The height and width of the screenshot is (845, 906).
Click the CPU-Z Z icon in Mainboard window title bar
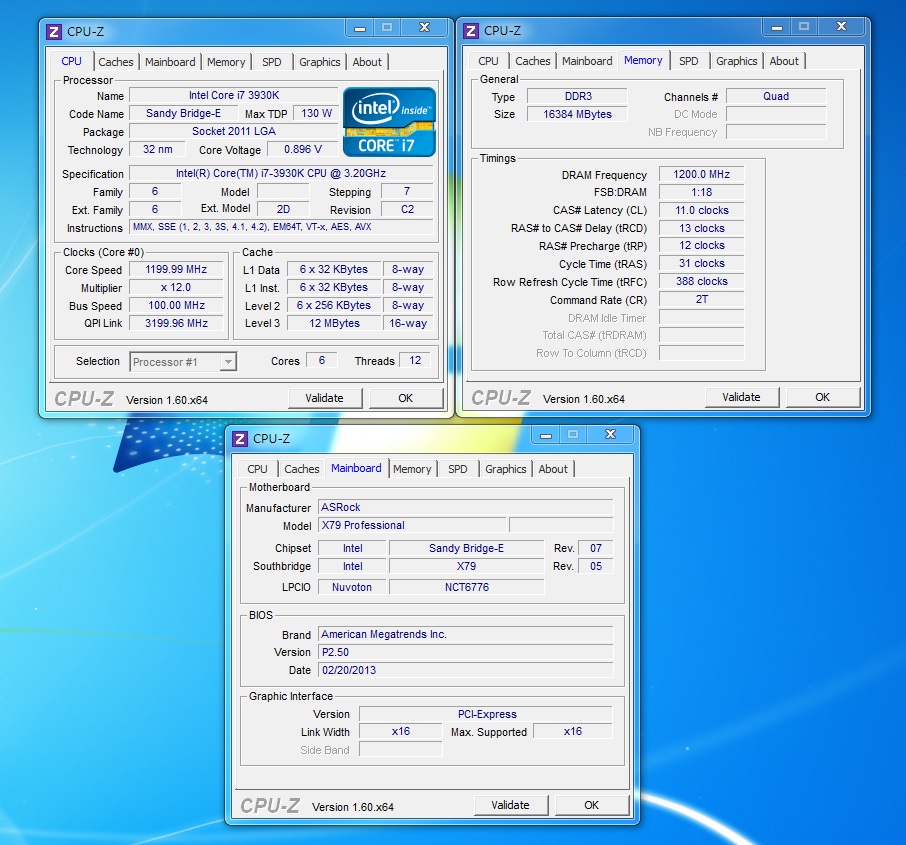click(x=240, y=439)
